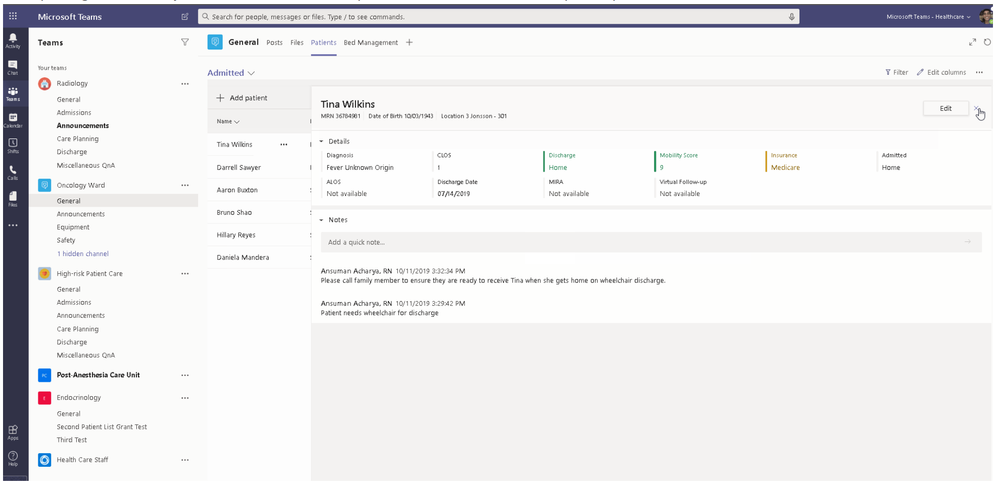Switch to the Bed Management tab

pos(370,43)
